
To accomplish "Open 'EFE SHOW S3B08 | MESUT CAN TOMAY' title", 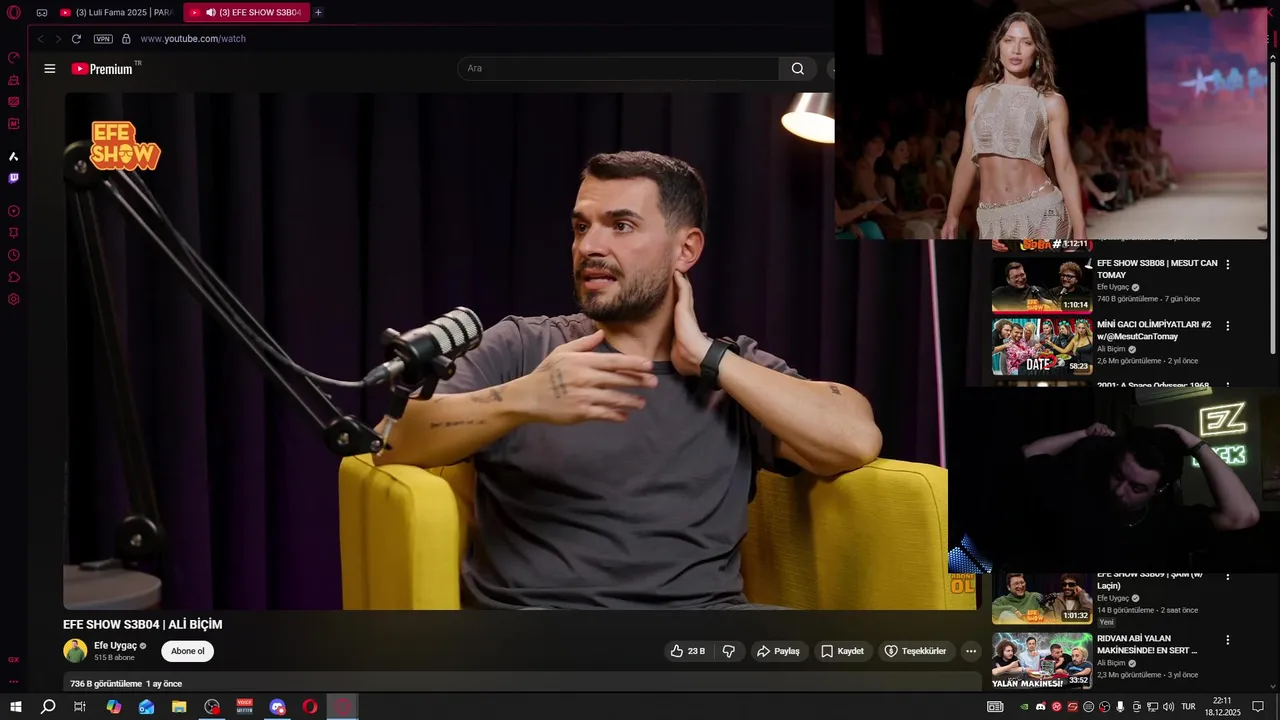I will click(x=1157, y=269).
